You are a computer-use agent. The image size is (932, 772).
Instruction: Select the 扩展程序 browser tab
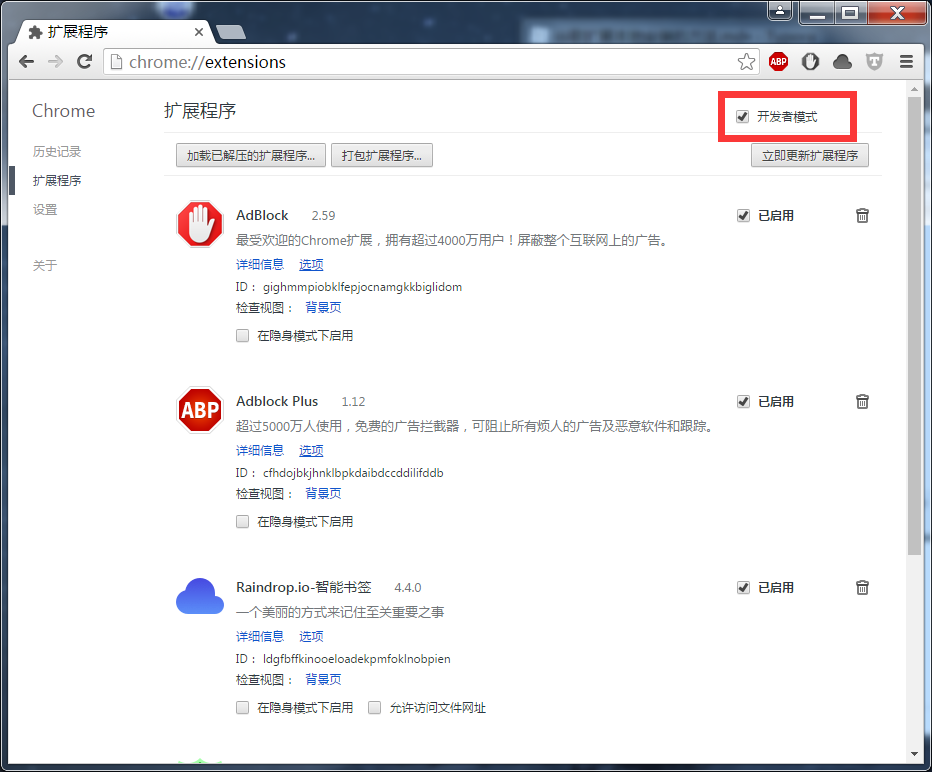tap(110, 32)
